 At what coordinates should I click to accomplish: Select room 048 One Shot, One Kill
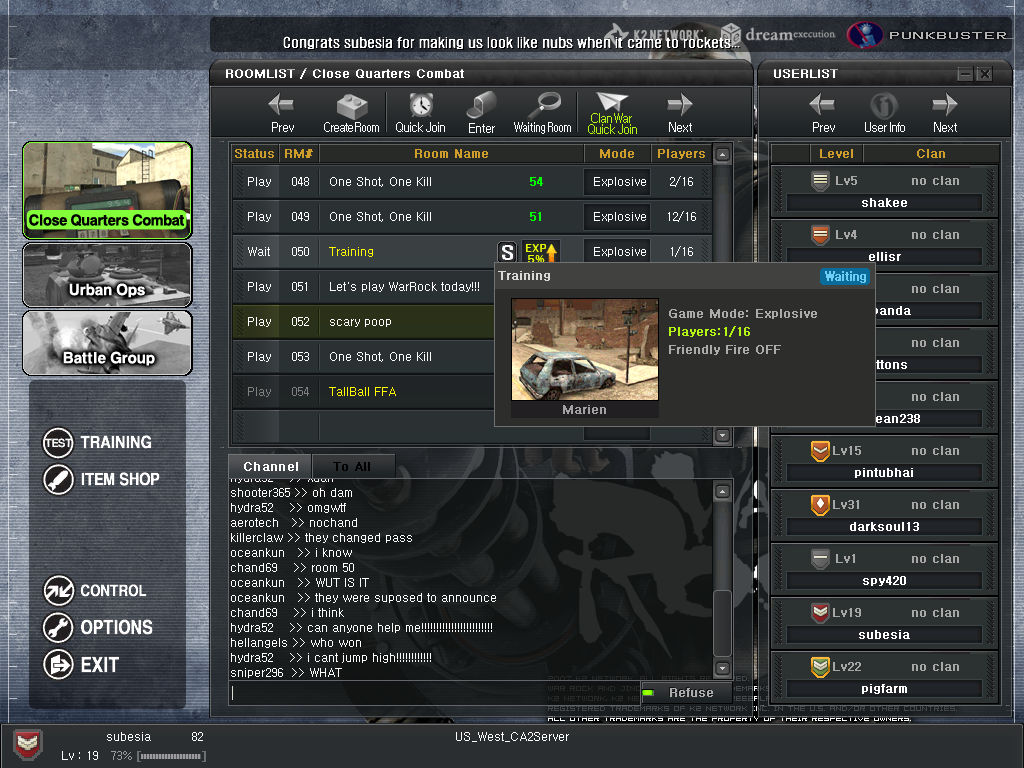472,182
